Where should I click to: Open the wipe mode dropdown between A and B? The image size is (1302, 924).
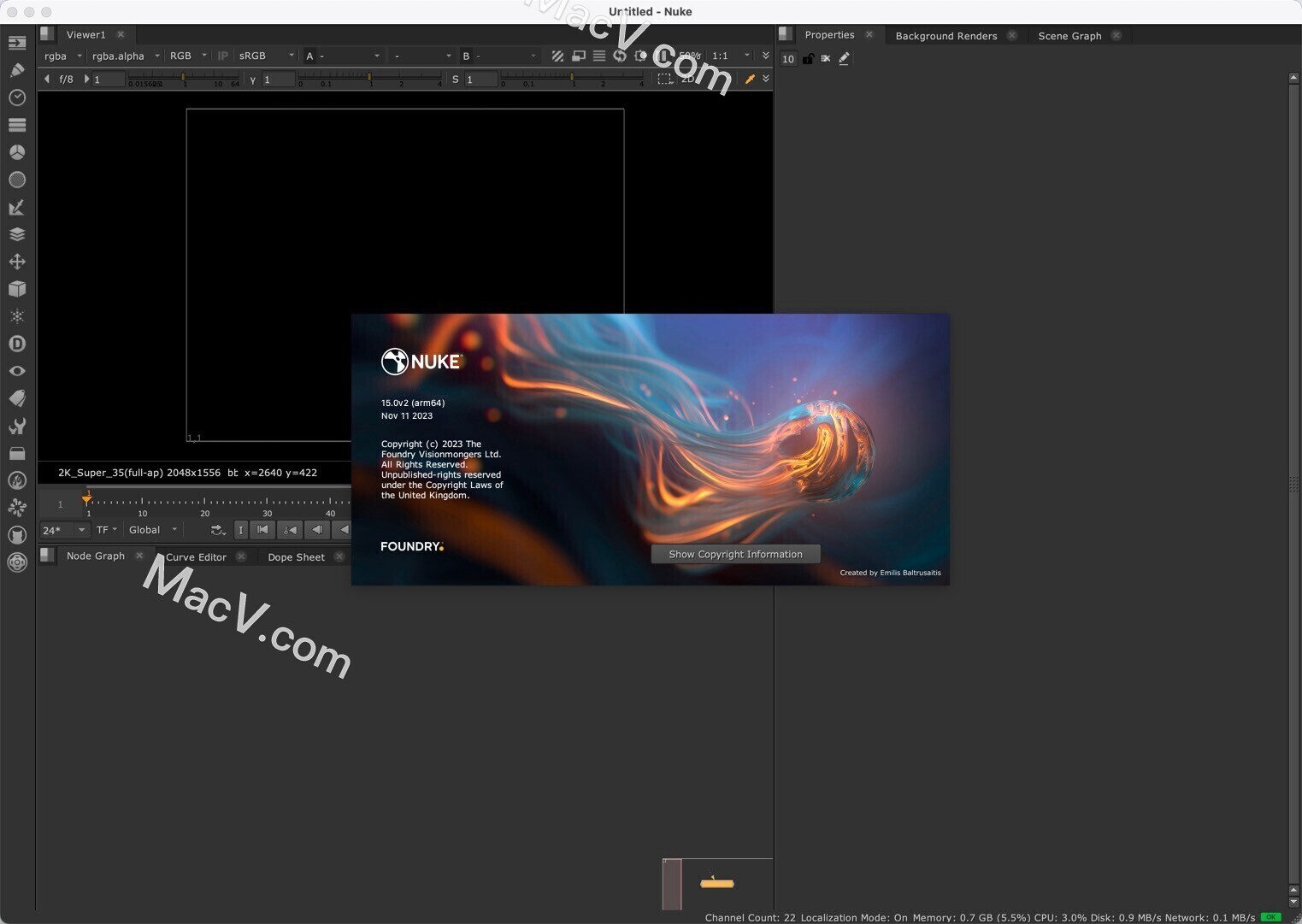tap(421, 56)
